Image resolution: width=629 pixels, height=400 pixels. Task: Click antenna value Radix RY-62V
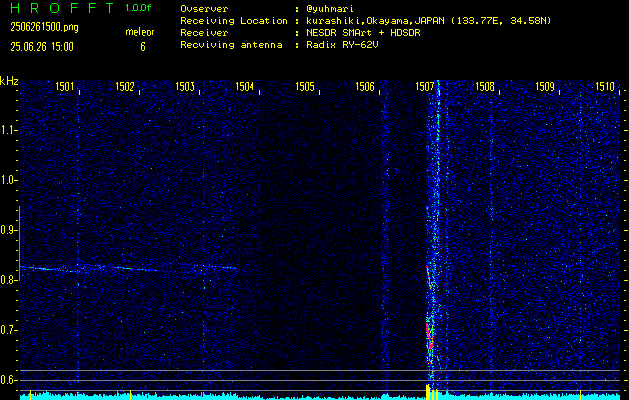click(342, 45)
